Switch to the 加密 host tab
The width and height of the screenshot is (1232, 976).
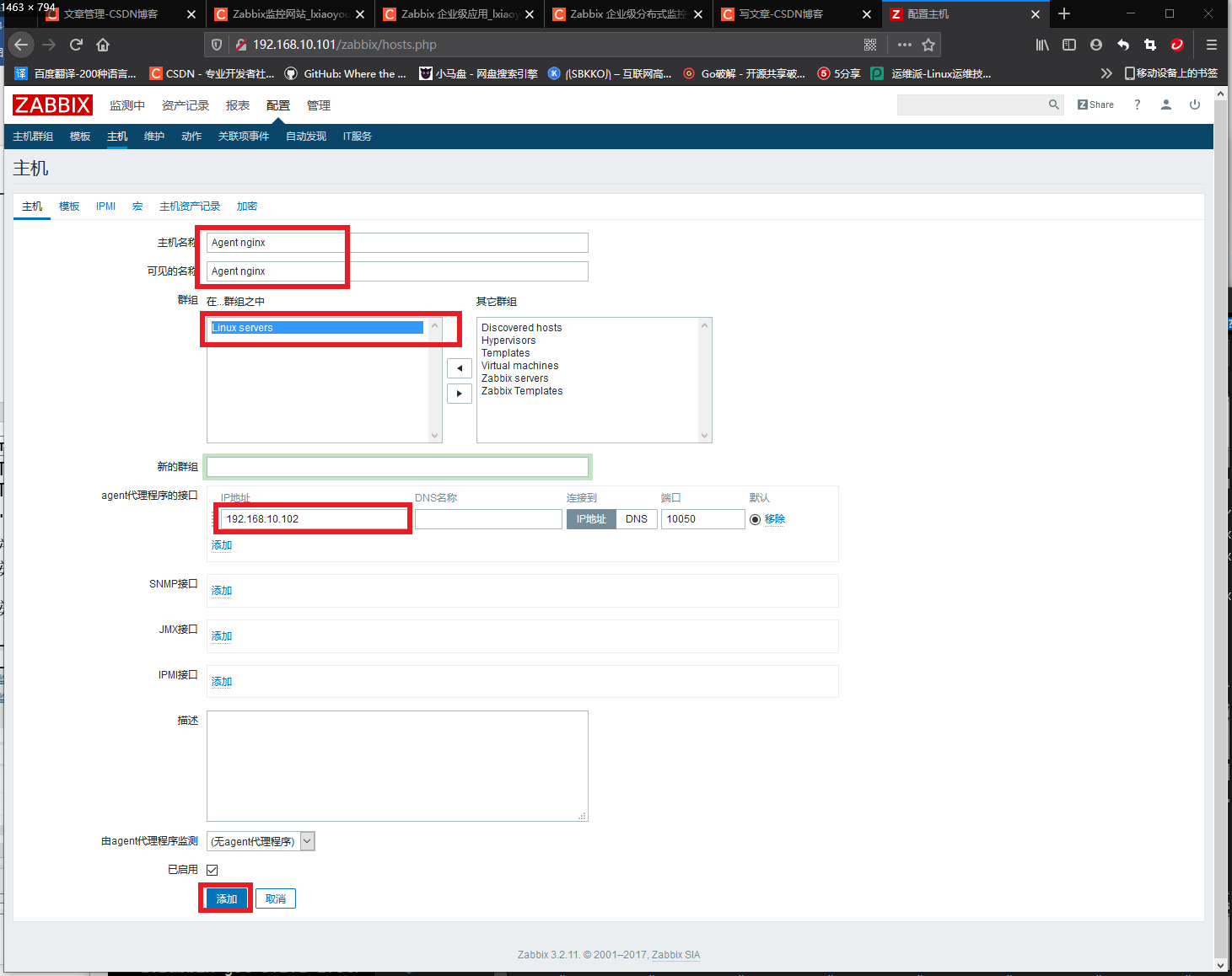pyautogui.click(x=247, y=206)
